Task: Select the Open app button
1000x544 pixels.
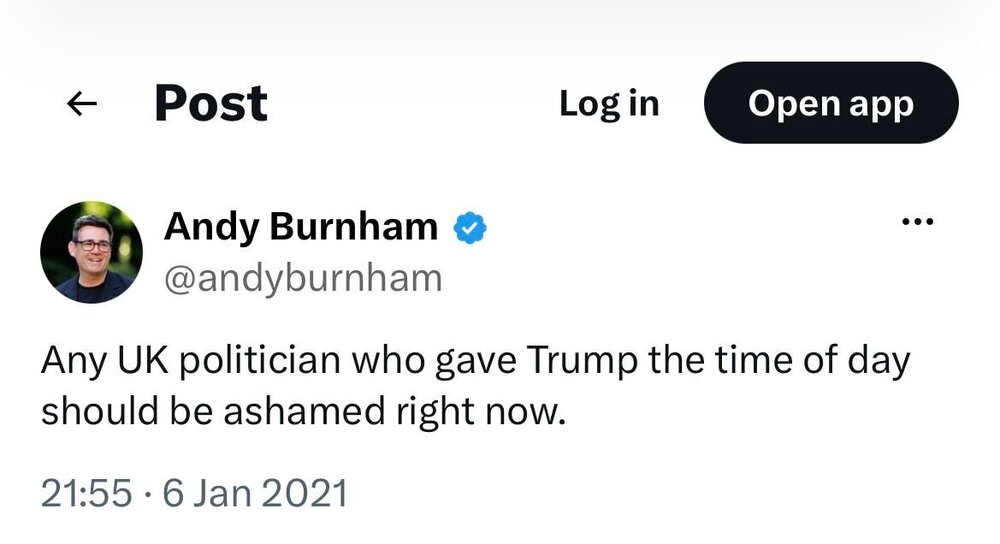Action: (x=831, y=103)
